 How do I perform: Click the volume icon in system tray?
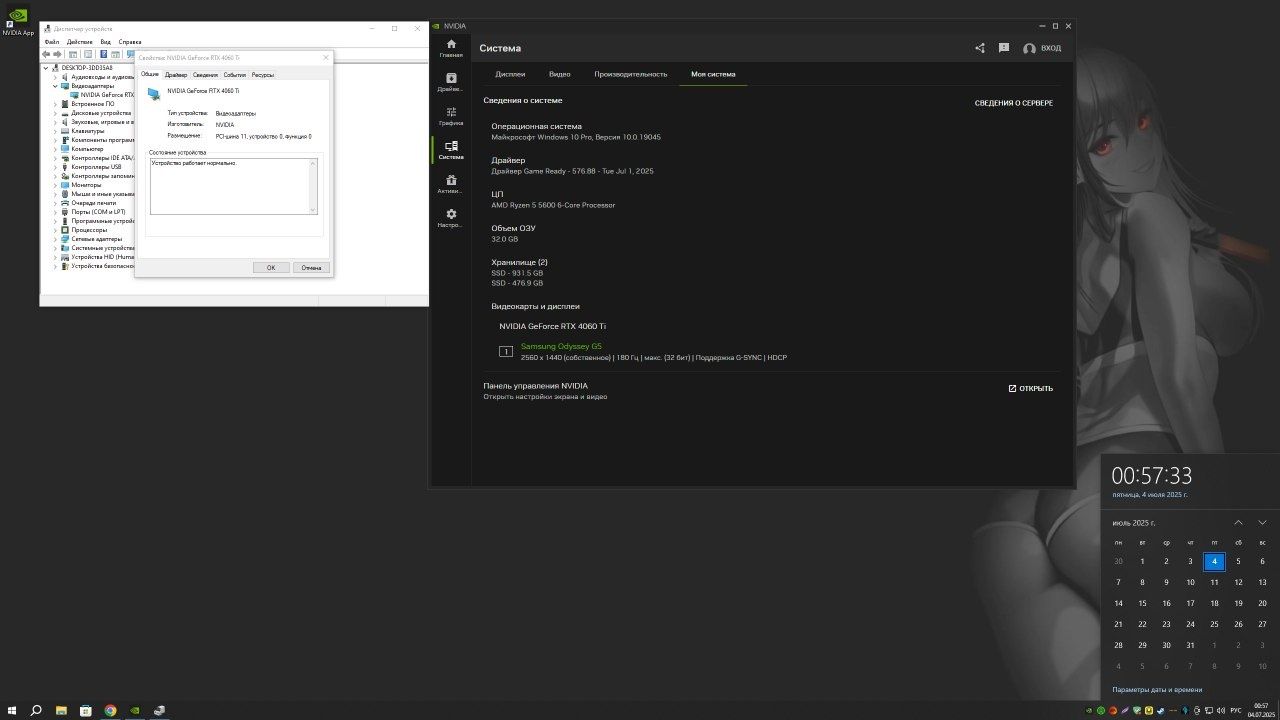(x=1221, y=711)
